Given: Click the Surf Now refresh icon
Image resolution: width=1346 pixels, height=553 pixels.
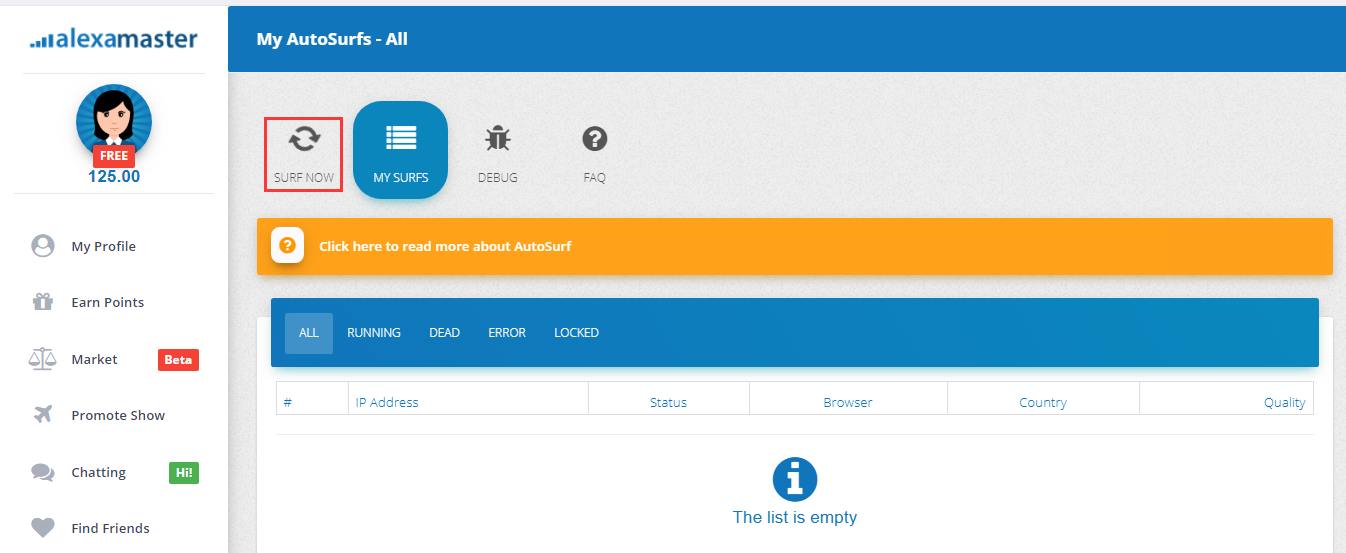Looking at the screenshot, I should [x=304, y=138].
